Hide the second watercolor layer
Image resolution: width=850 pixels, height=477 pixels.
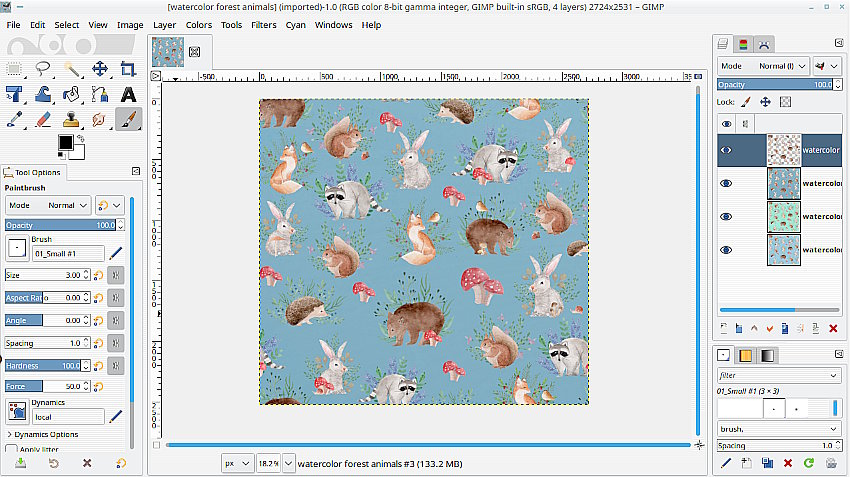[727, 183]
